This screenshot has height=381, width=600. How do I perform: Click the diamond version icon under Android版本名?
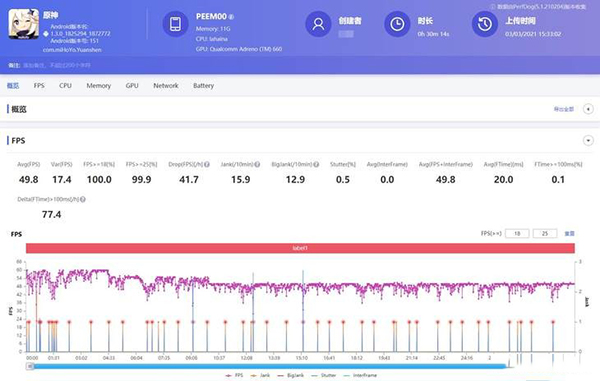[46, 34]
